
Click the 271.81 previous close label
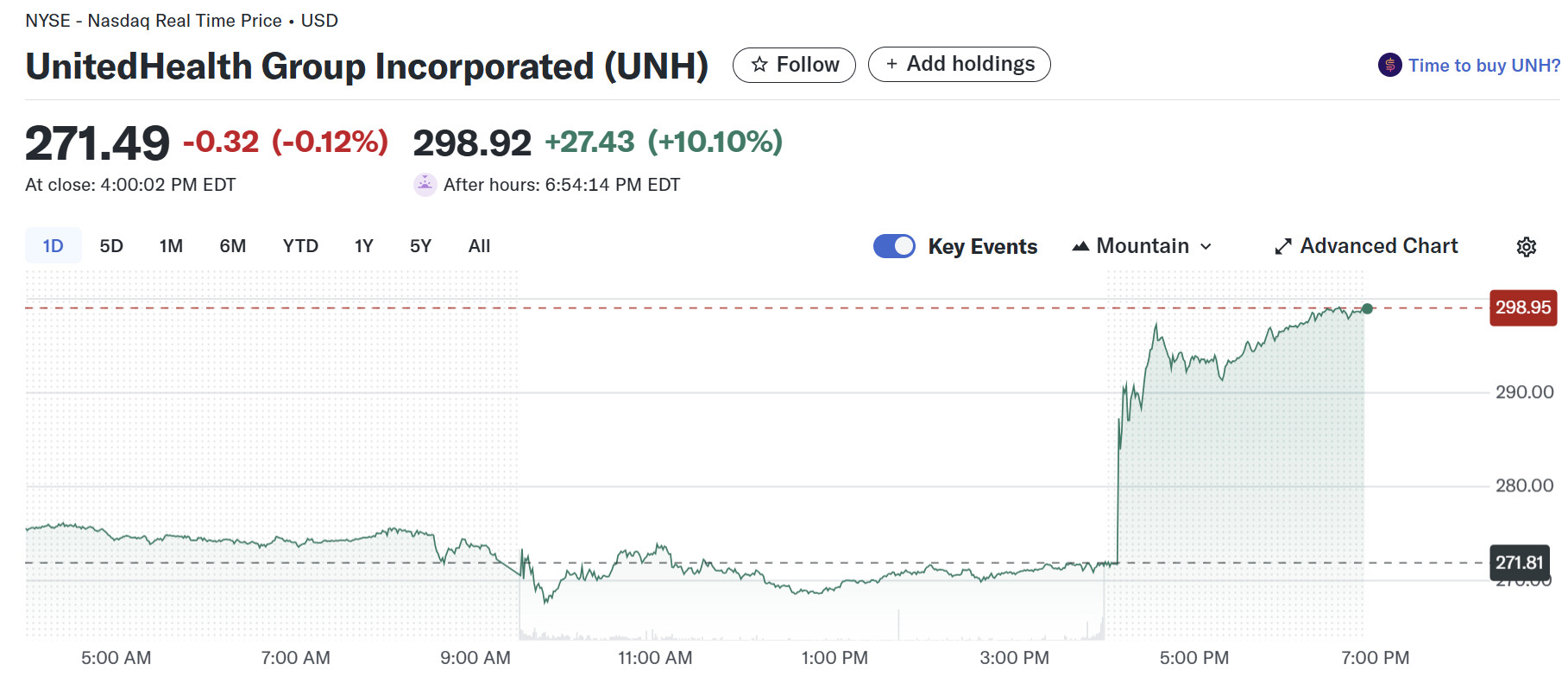click(x=1519, y=562)
